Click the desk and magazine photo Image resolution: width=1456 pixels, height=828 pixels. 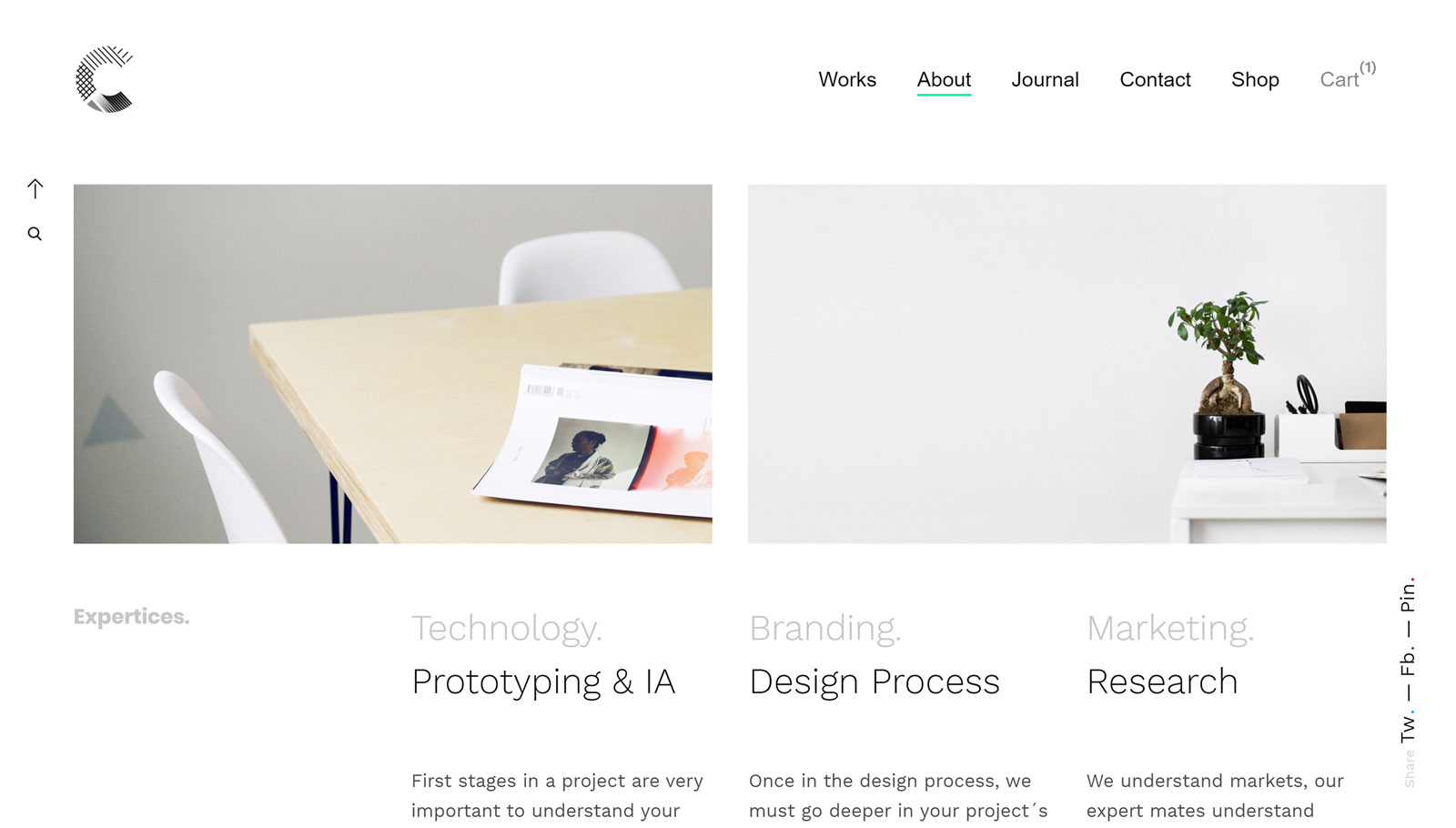point(393,364)
